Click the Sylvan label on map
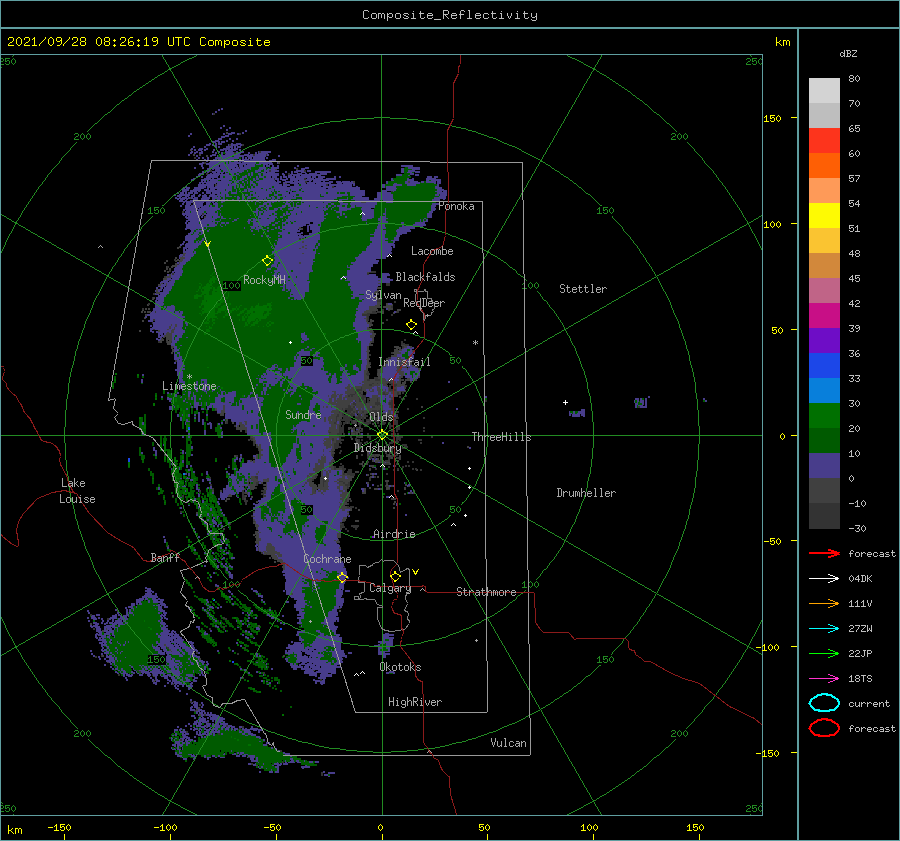 point(383,295)
